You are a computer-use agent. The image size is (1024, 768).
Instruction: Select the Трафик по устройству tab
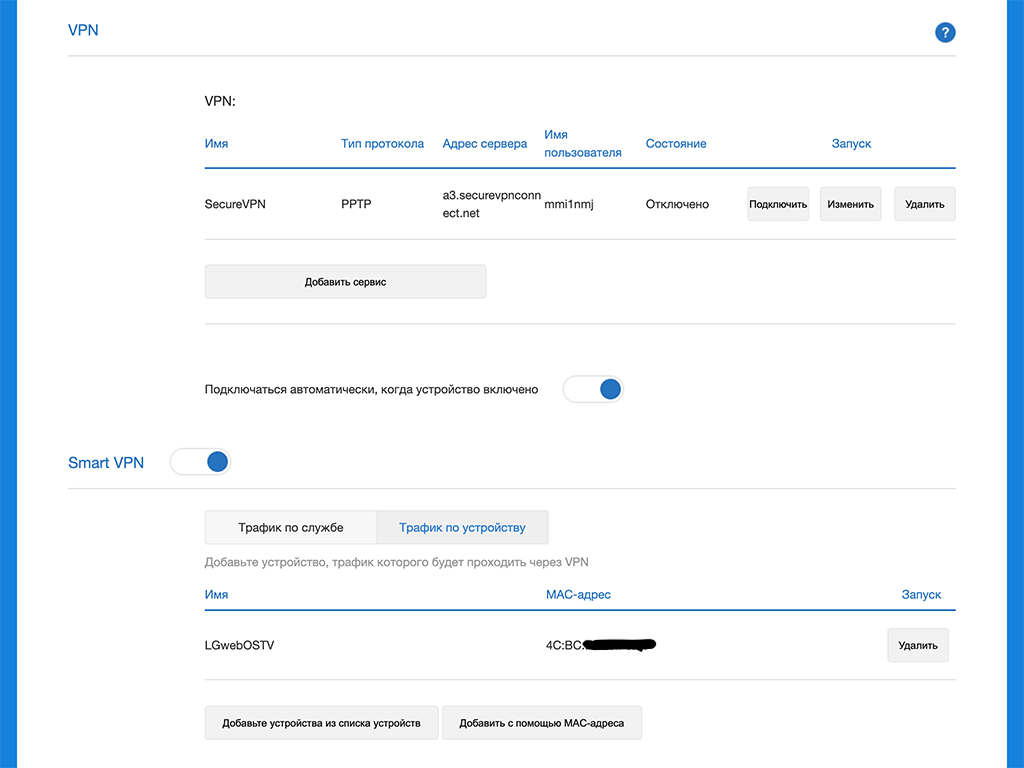coord(462,527)
